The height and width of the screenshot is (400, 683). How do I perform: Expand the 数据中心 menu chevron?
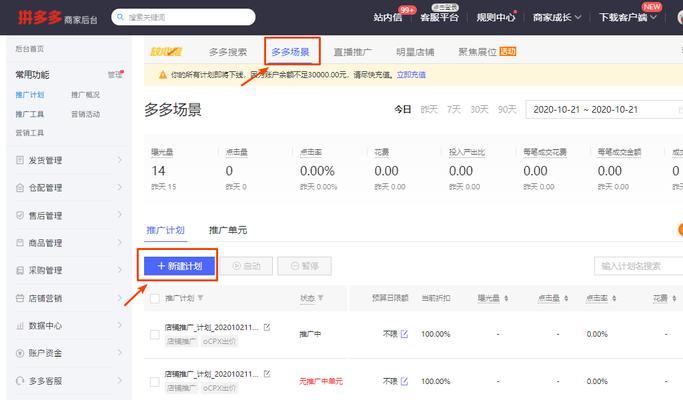(120, 325)
